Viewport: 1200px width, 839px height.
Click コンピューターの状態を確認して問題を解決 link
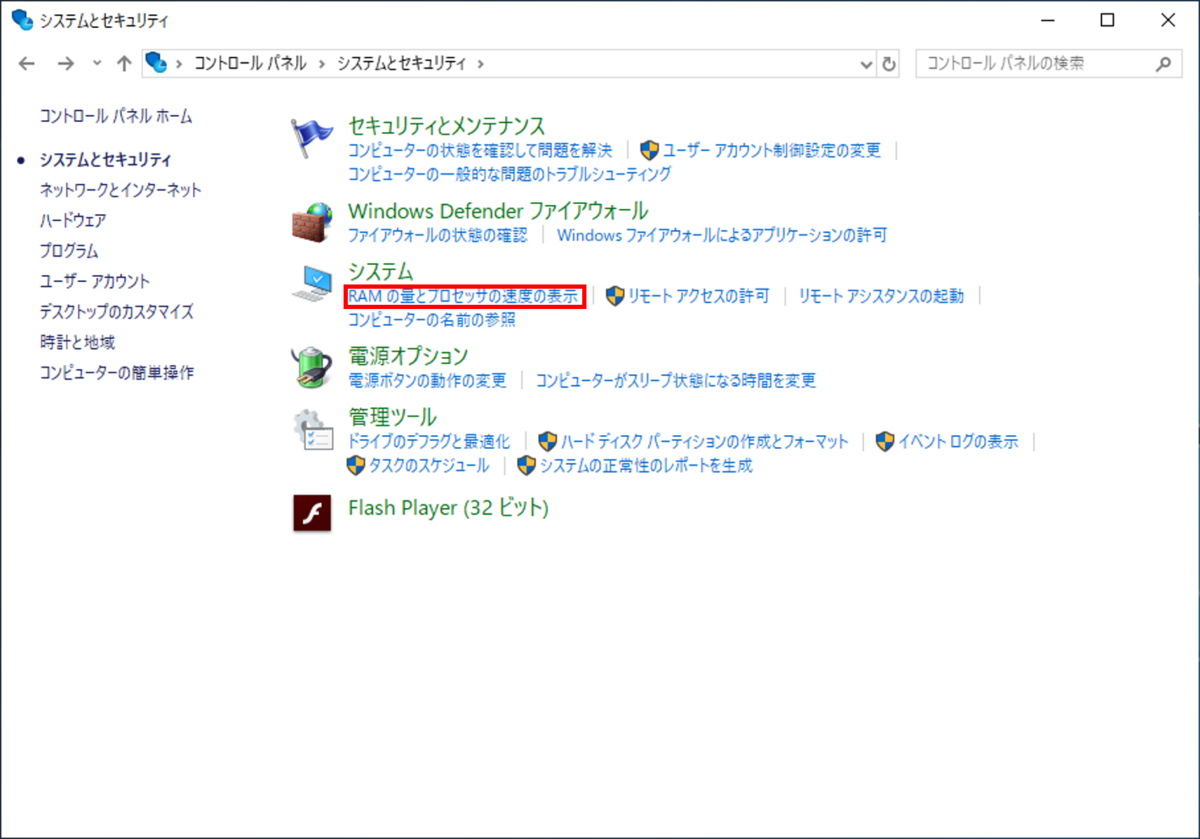pyautogui.click(x=479, y=150)
